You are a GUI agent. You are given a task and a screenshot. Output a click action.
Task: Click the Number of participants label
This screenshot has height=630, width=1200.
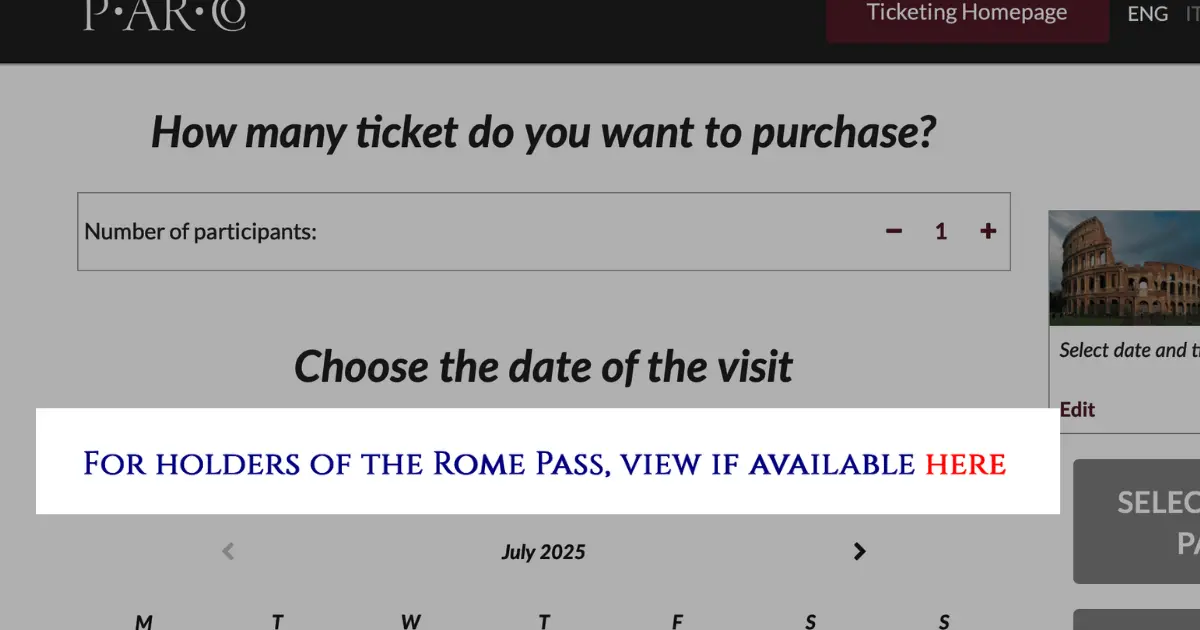click(x=200, y=232)
